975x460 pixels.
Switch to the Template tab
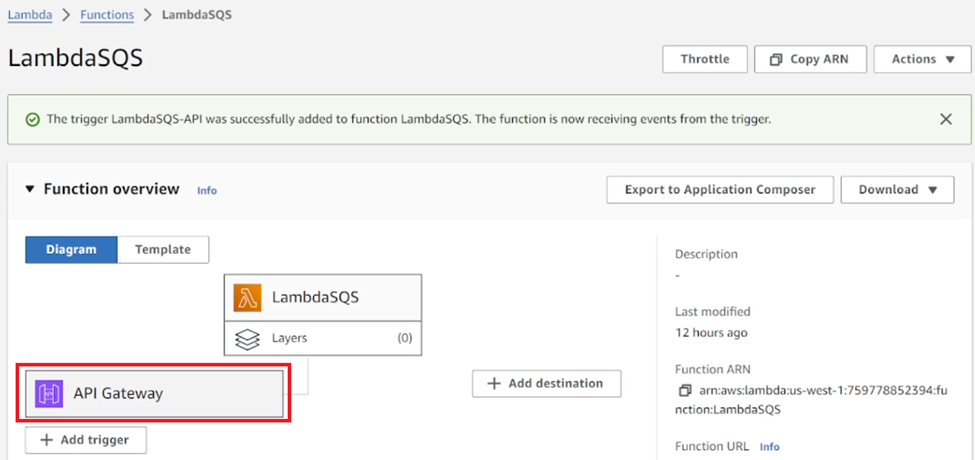[x=163, y=249]
